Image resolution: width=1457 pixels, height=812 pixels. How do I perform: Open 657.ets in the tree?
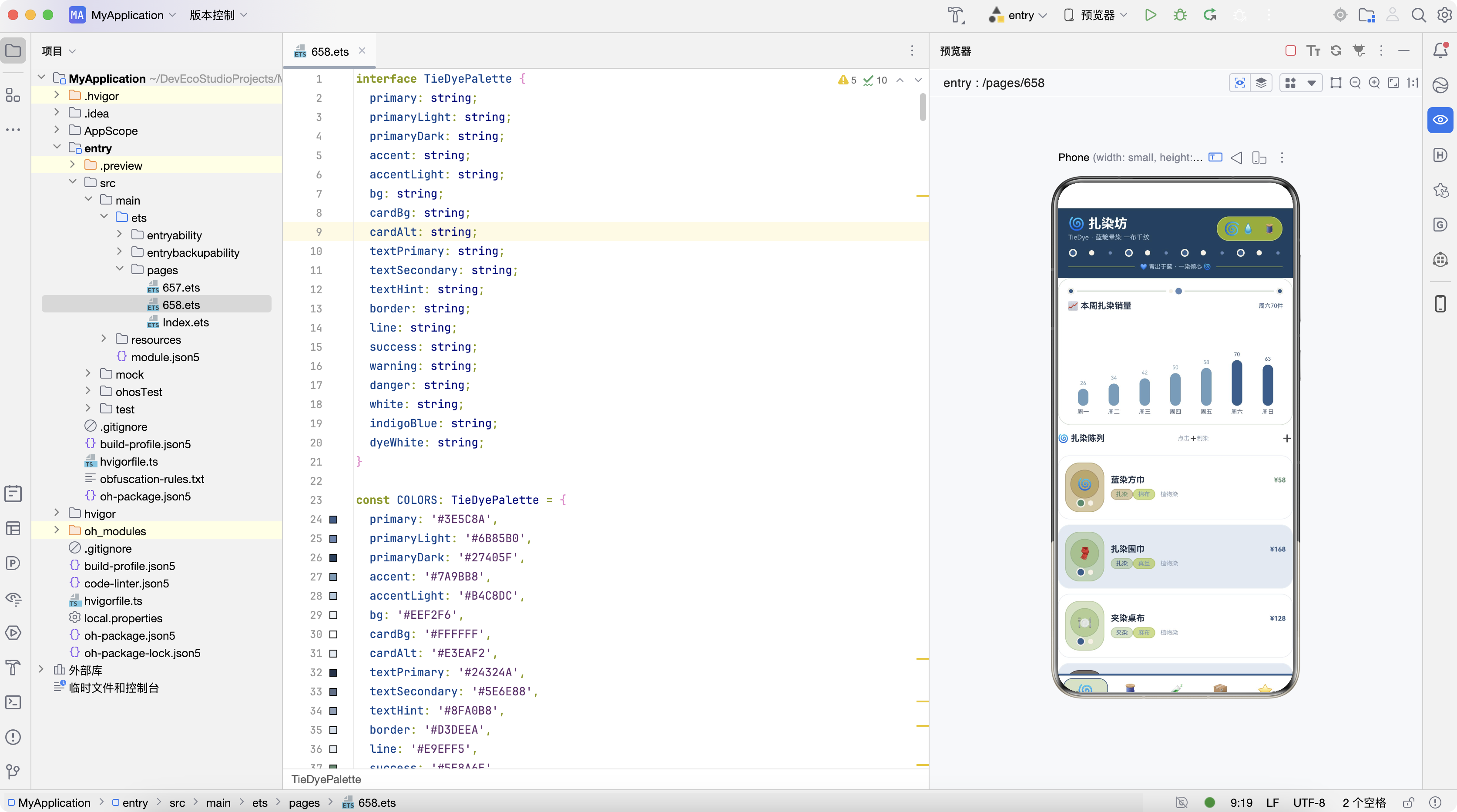[181, 287]
